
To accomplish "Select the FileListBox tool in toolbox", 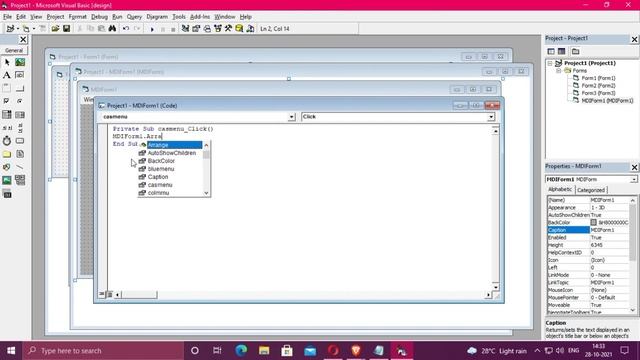I will 20,154.
